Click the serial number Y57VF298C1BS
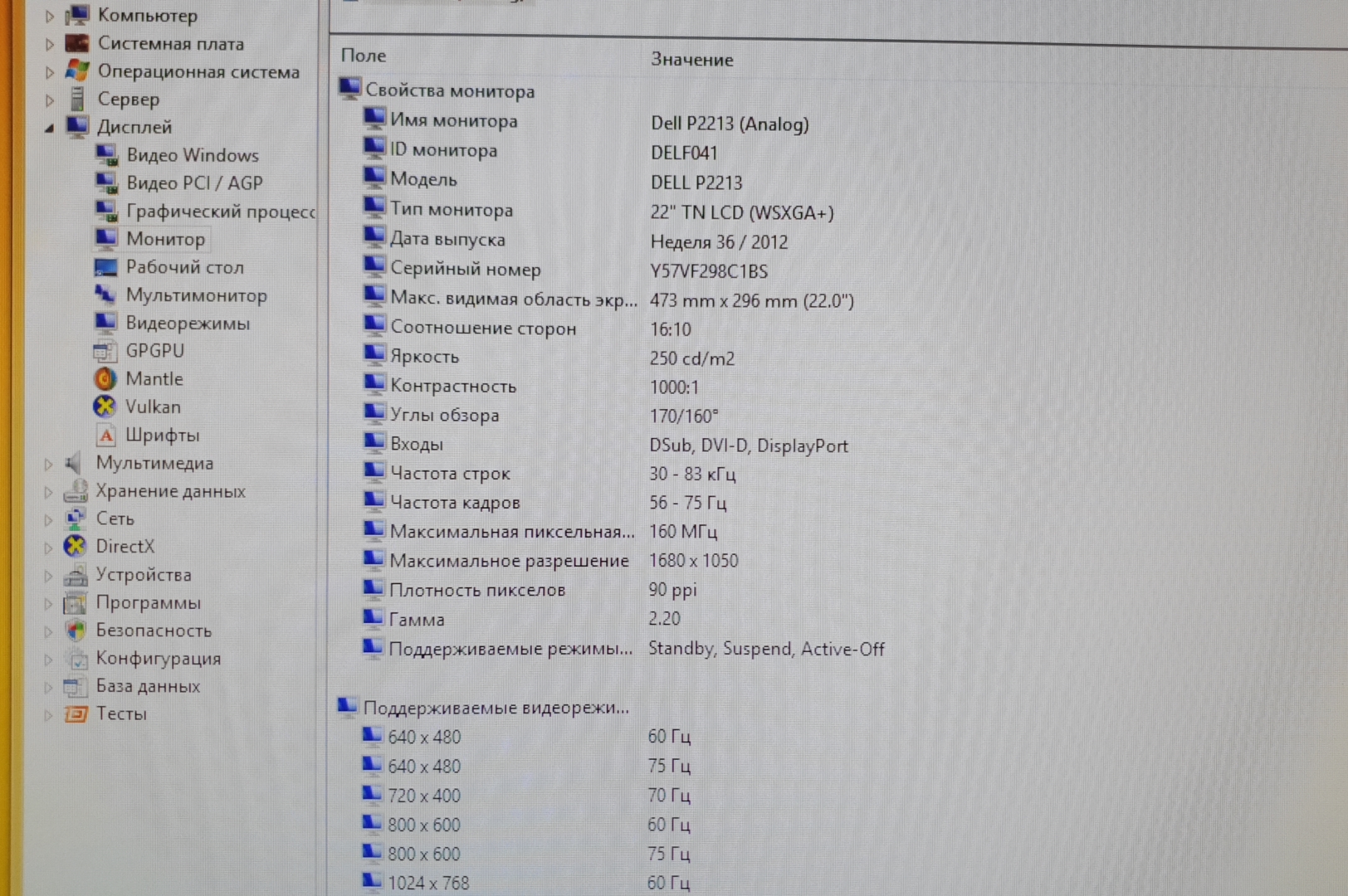The image size is (1348, 896). [x=709, y=271]
